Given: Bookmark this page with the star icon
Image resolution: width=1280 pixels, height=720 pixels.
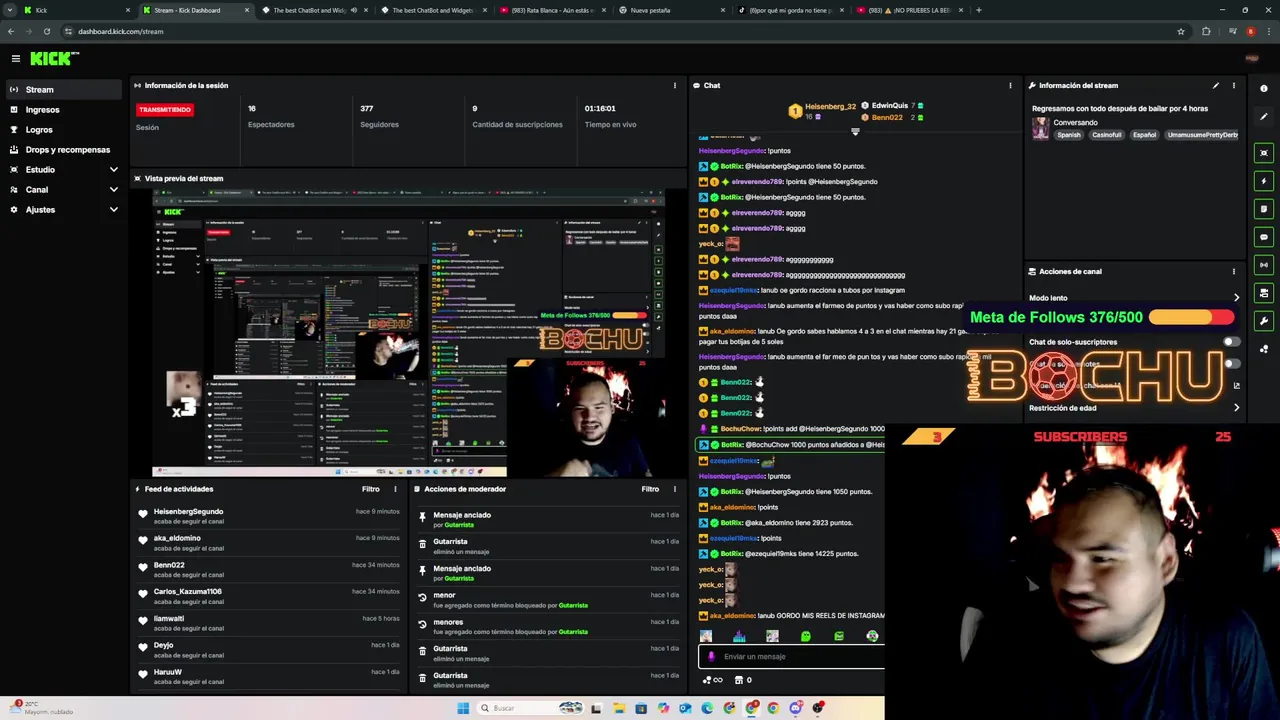Looking at the screenshot, I should point(1181,31).
